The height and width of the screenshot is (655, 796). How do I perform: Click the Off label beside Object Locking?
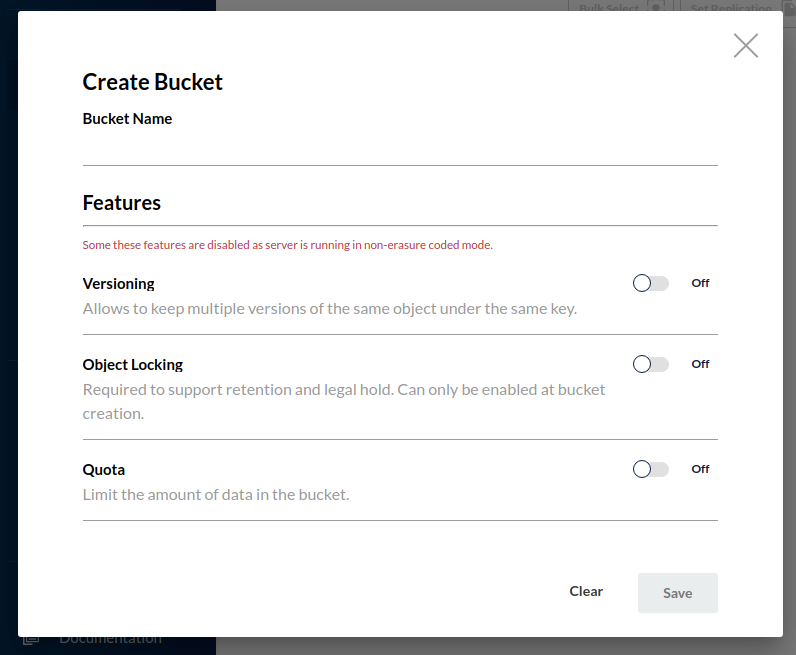[x=700, y=364]
